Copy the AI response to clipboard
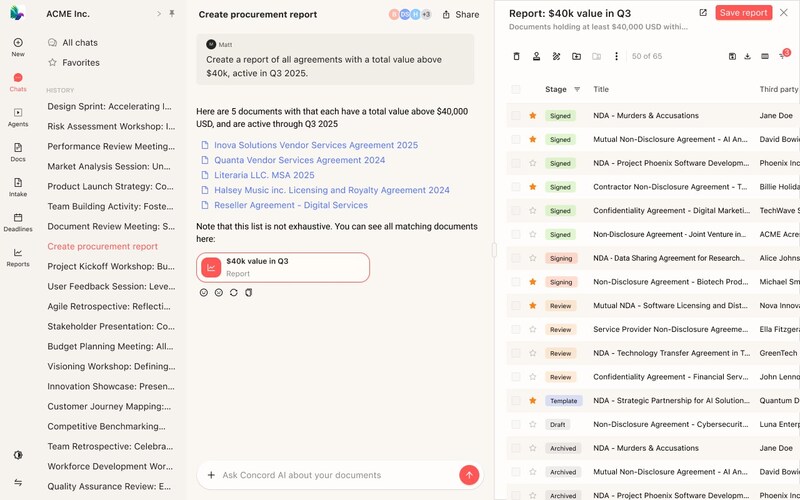 (248, 292)
